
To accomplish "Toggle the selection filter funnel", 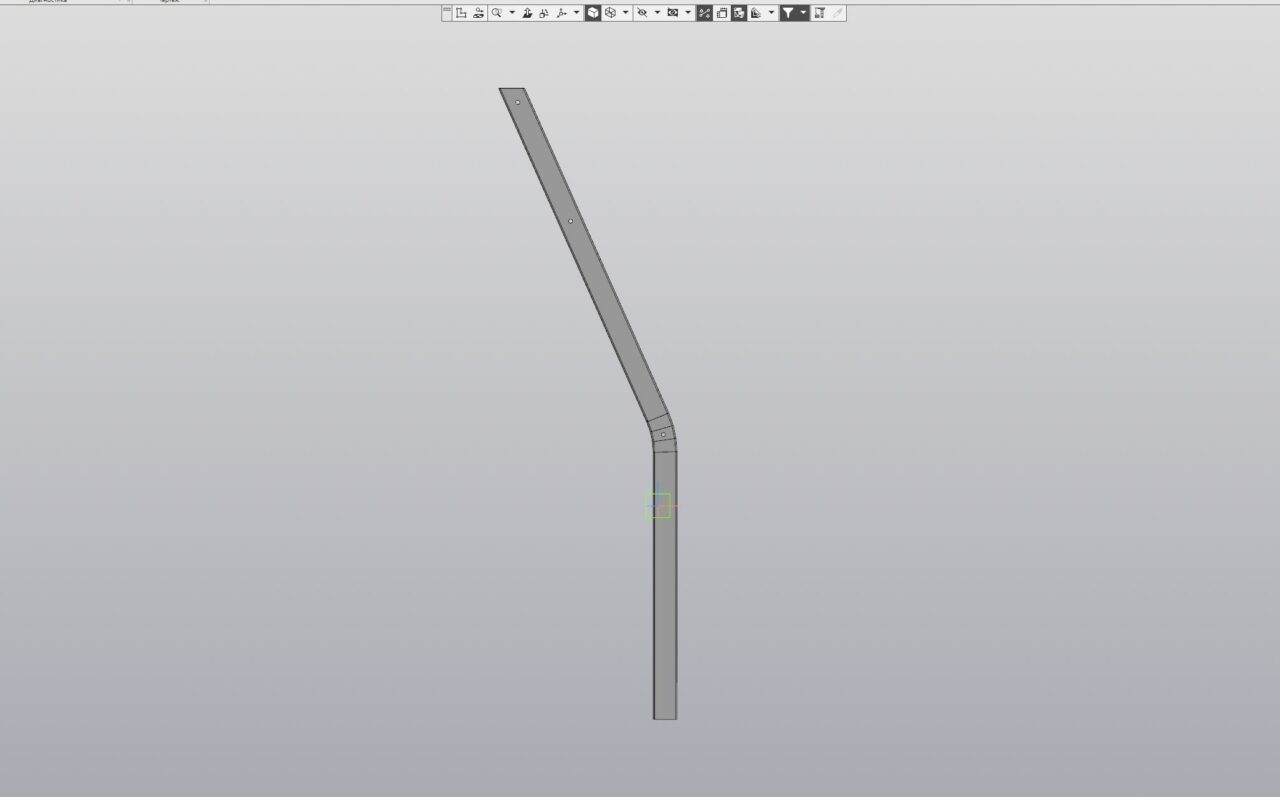I will [788, 13].
